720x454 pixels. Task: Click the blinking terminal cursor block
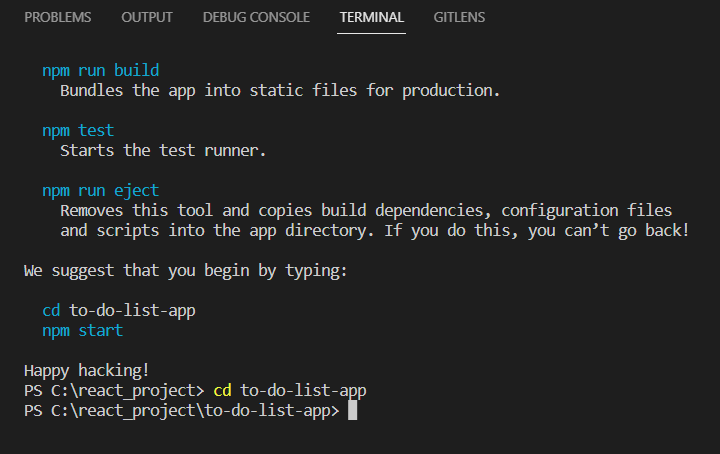(x=352, y=410)
